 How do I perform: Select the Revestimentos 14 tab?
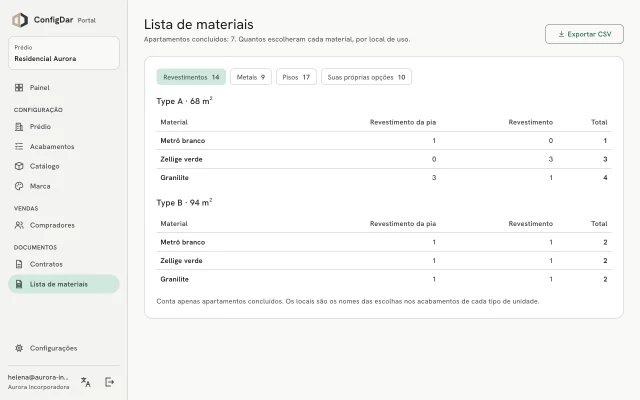(191, 77)
